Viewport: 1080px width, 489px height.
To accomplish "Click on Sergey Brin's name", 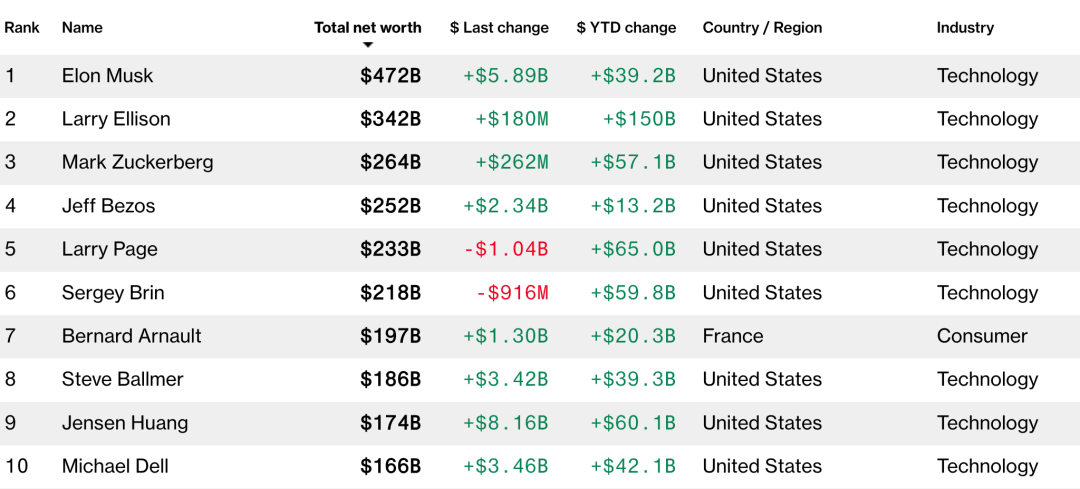I will pos(113,293).
